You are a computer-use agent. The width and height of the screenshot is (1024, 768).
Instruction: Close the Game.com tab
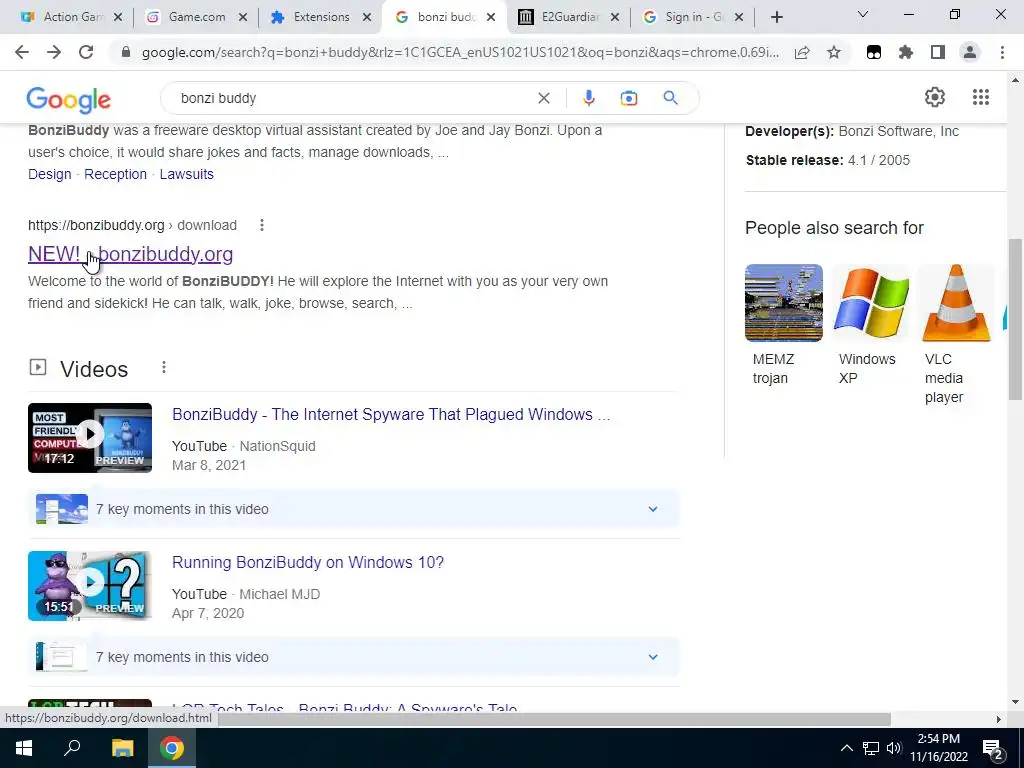coord(242,17)
